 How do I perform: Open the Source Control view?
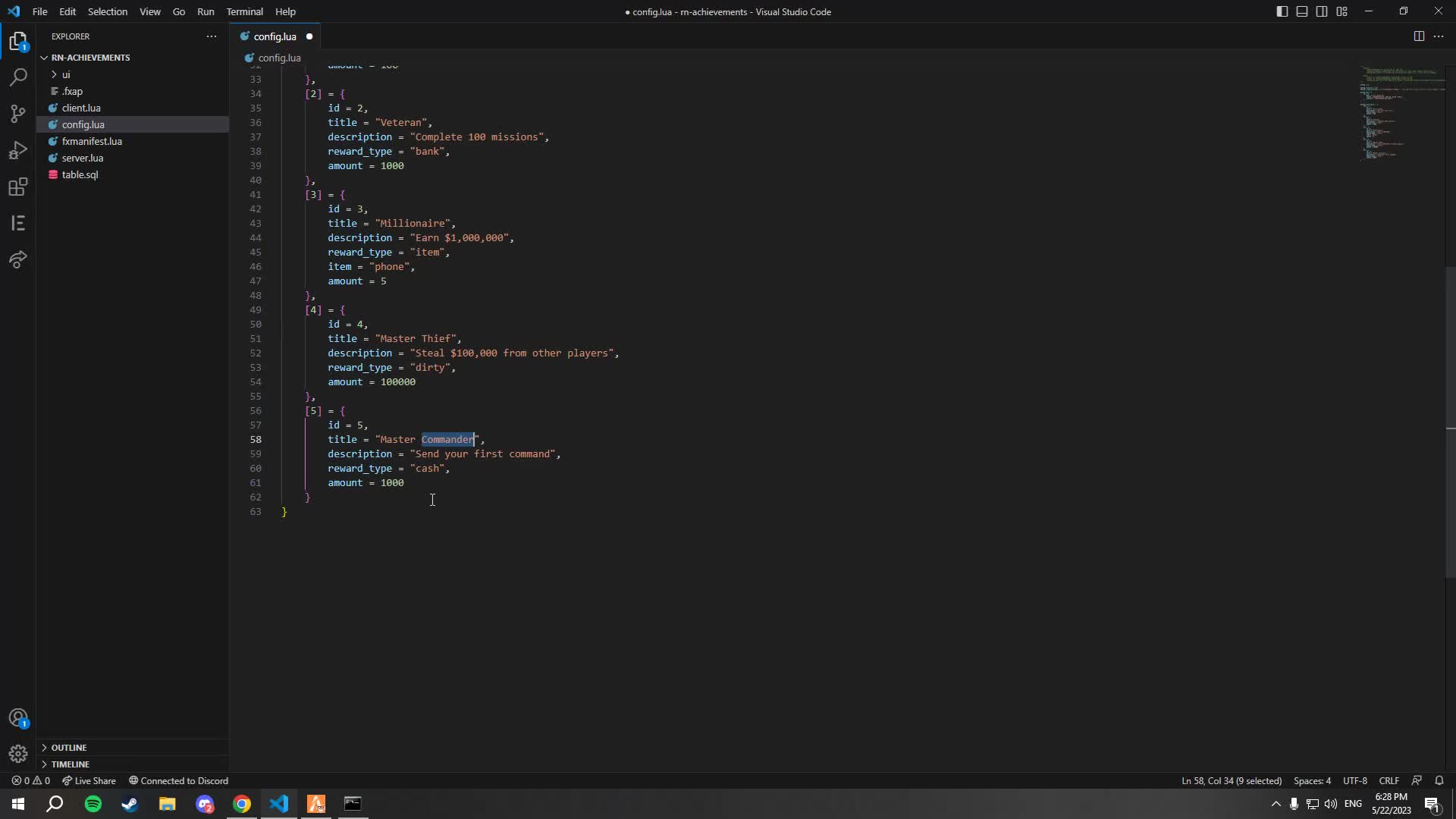point(18,114)
